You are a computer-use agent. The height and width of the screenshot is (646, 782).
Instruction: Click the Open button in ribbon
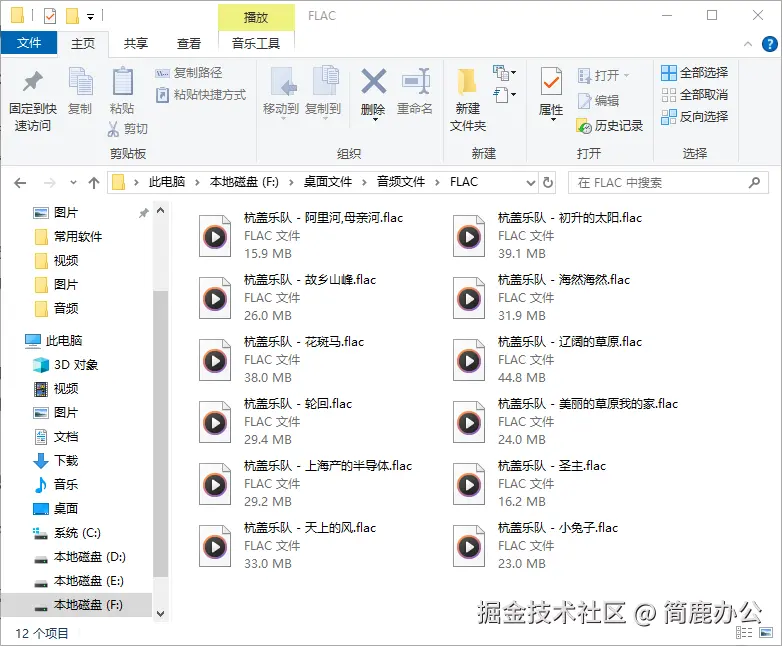[604, 75]
